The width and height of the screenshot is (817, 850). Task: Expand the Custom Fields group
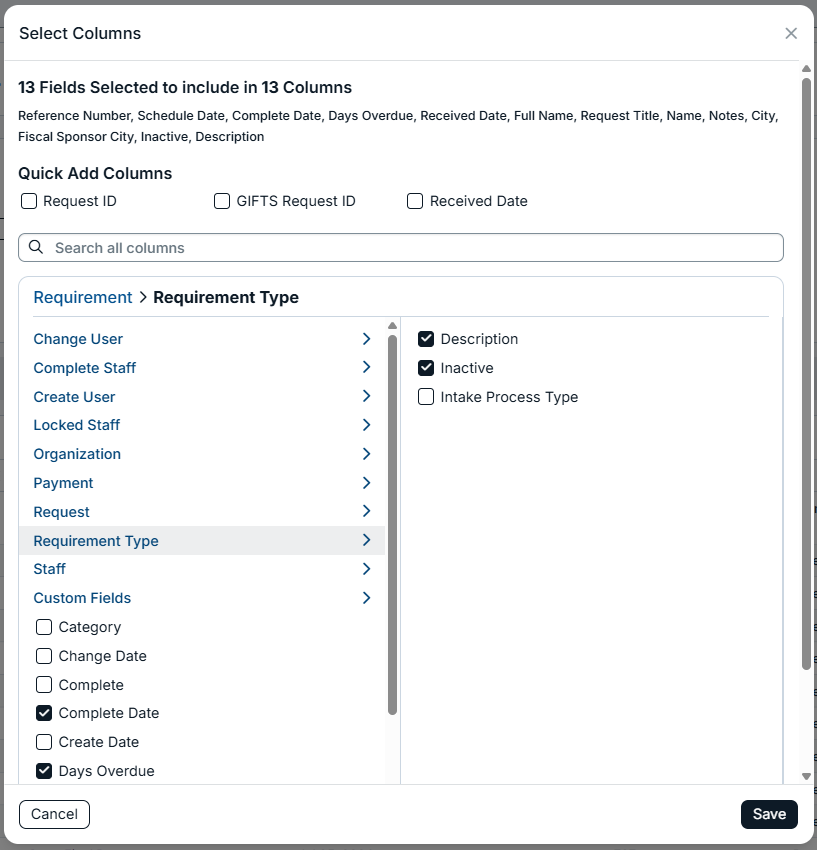[202, 598]
